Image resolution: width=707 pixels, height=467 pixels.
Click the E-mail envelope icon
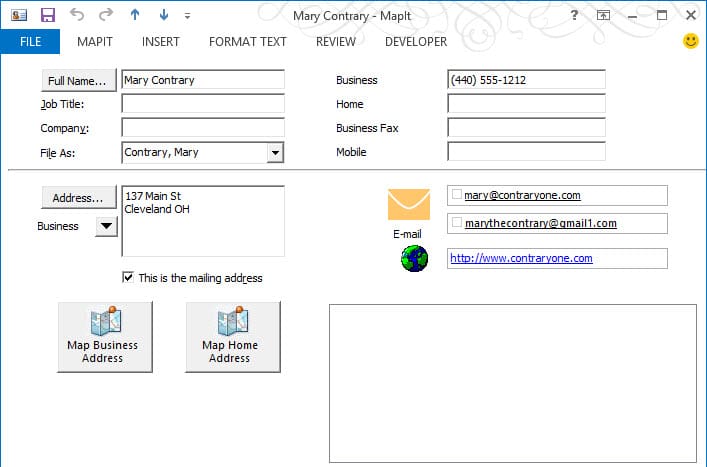[x=409, y=204]
